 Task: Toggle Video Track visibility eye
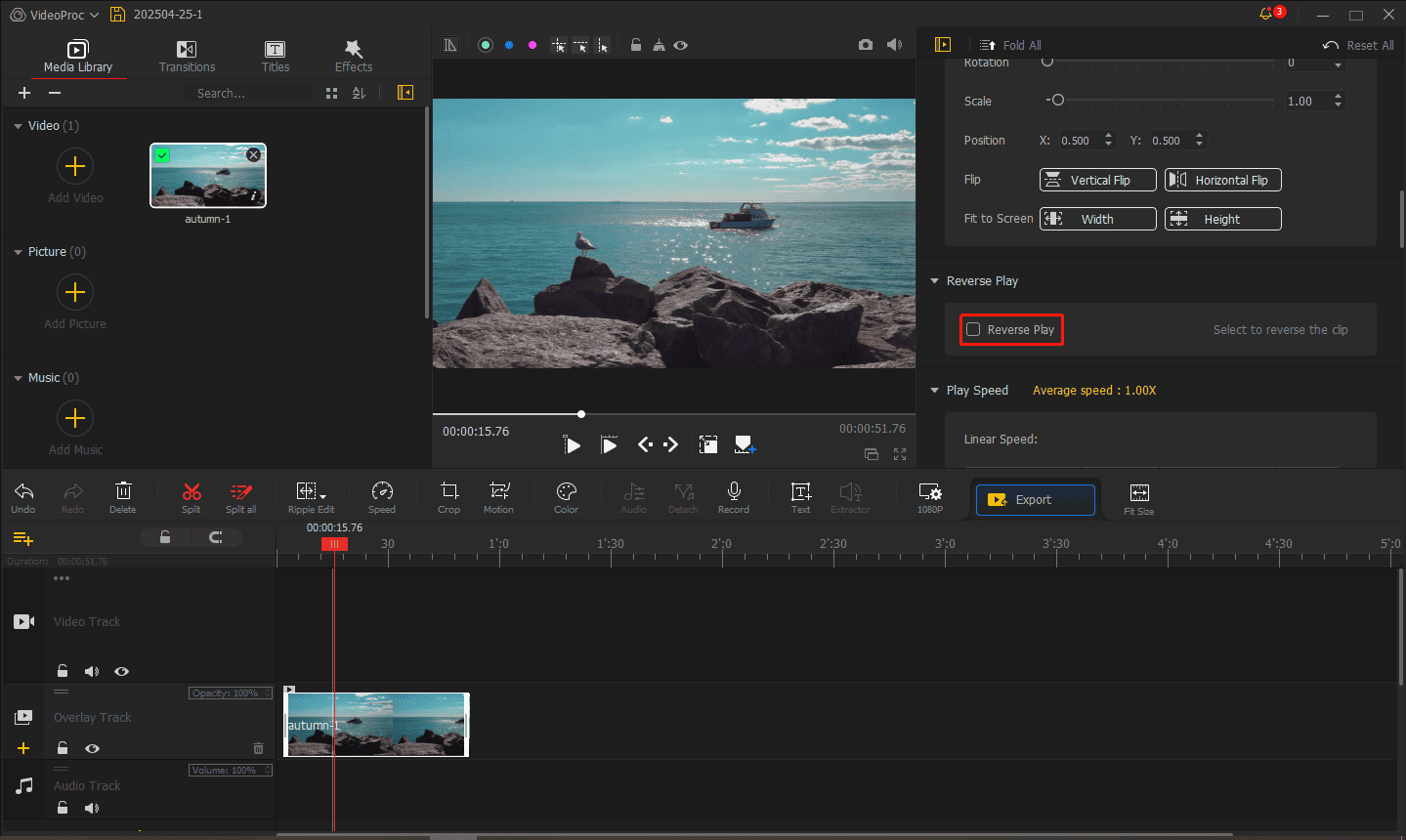121,671
